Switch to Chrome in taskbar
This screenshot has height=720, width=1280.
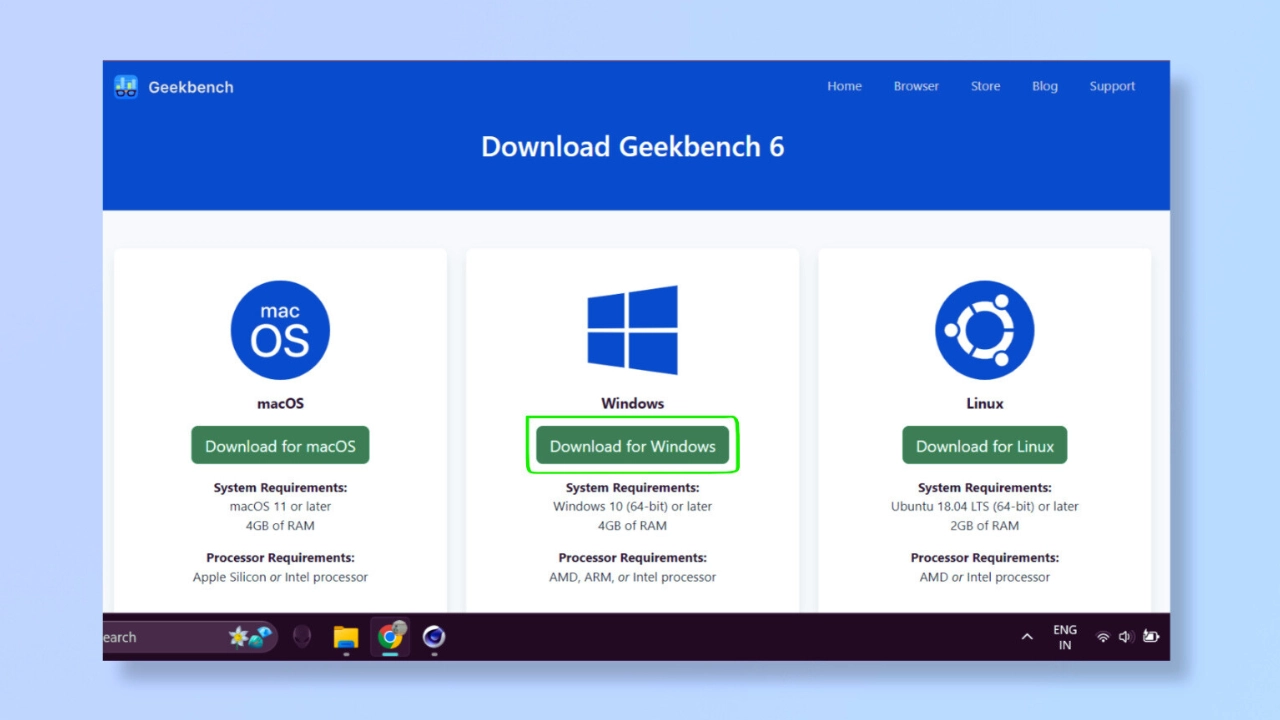pyautogui.click(x=390, y=637)
